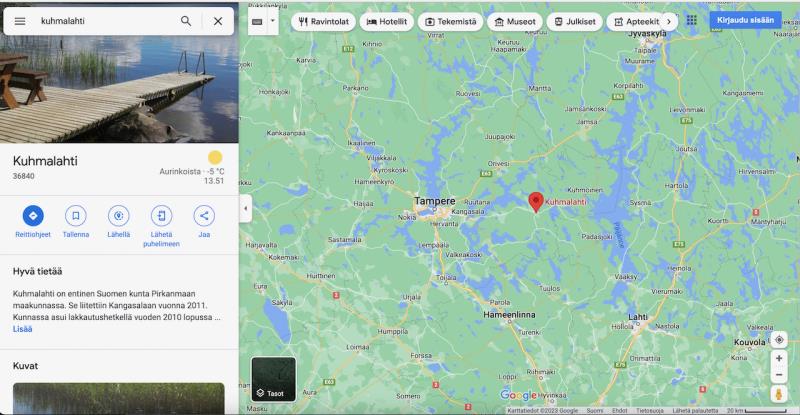This screenshot has width=800, height=415.
Task: Open Reittiohjeet directions
Action: (33, 216)
